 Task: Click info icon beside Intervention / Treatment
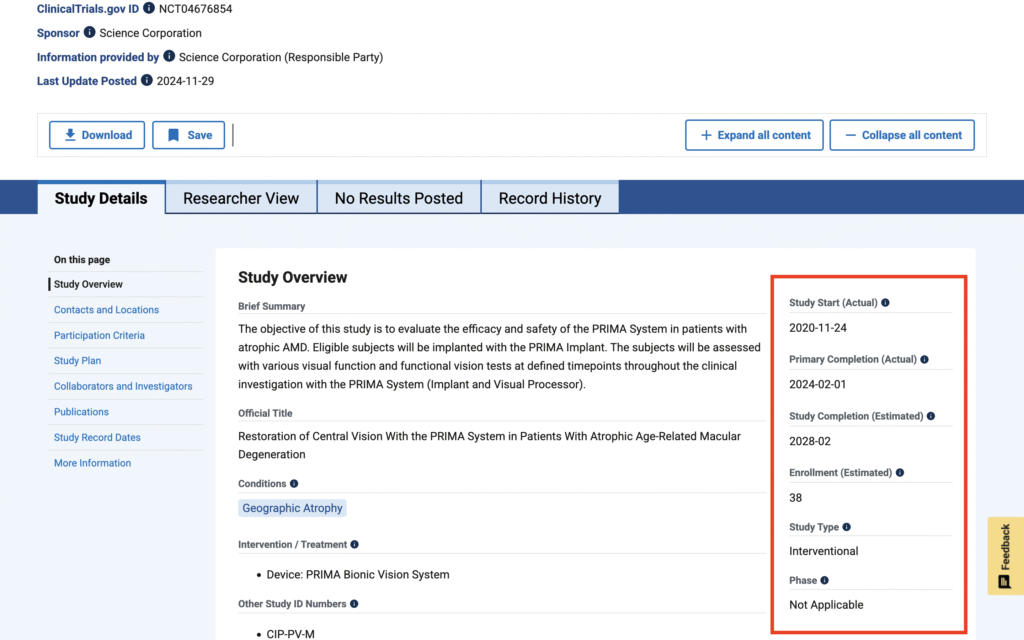(x=355, y=545)
